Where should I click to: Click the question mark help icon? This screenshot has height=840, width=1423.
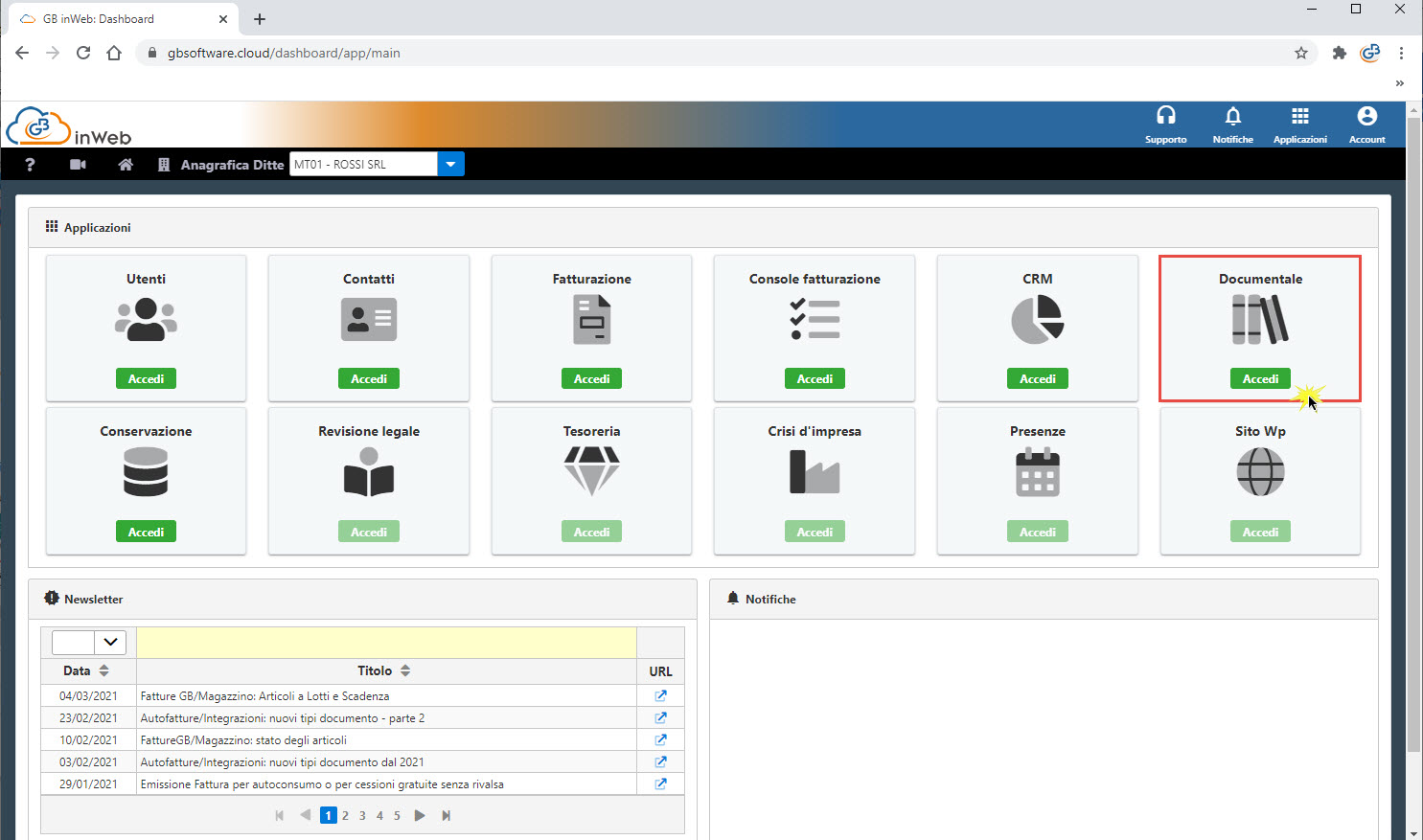(30, 165)
